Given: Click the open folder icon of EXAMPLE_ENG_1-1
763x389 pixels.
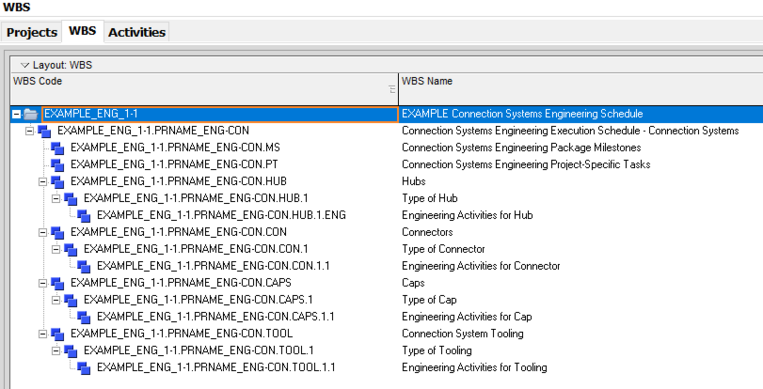Looking at the screenshot, I should [x=31, y=114].
